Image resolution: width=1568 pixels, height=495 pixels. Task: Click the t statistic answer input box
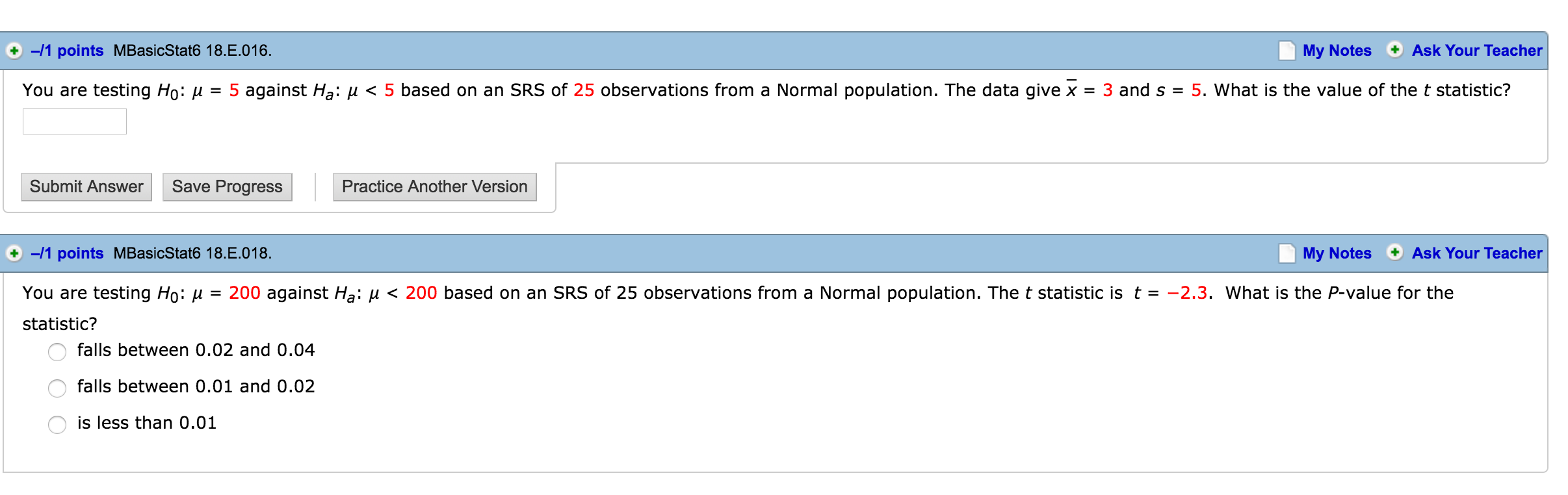tap(75, 121)
